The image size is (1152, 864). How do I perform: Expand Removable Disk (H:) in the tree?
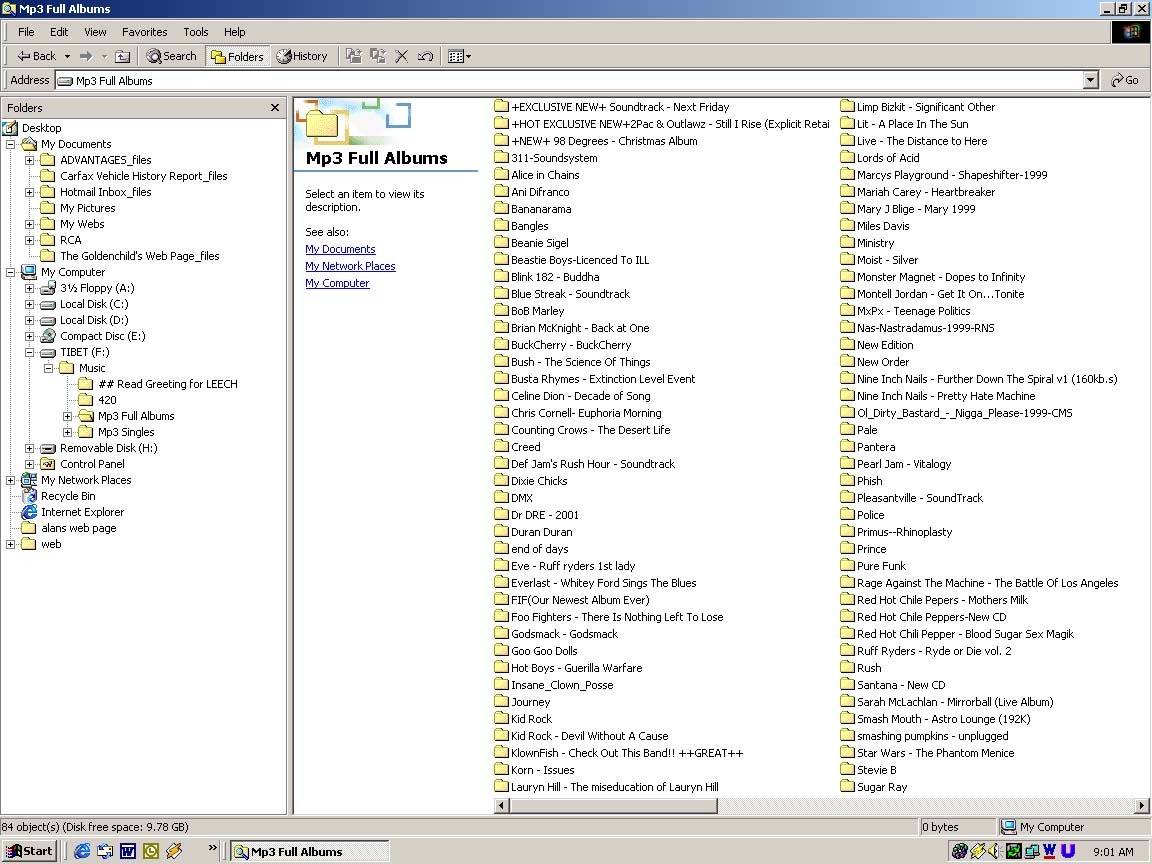click(x=29, y=448)
